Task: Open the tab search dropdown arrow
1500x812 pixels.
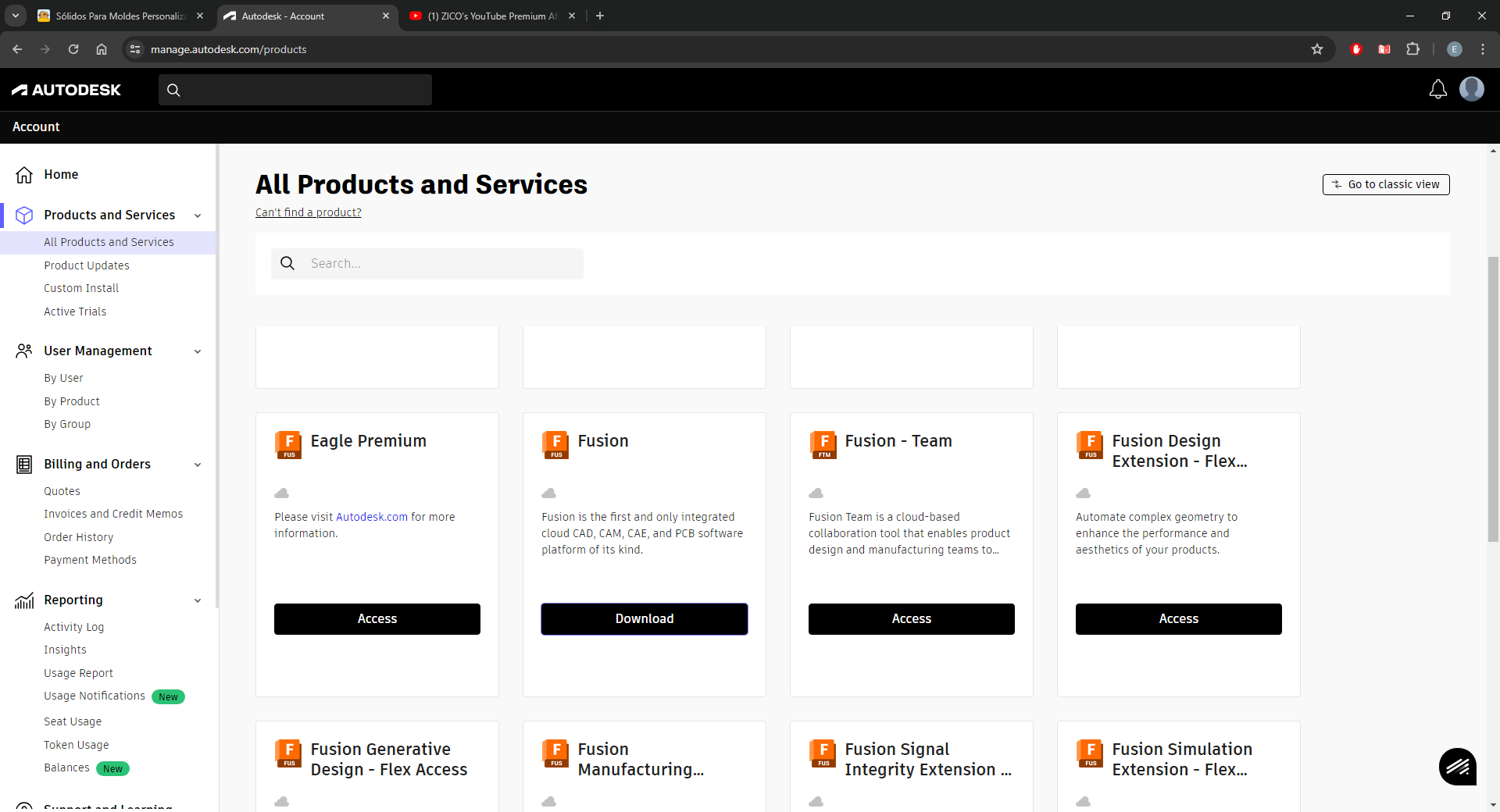Action: pyautogui.click(x=15, y=16)
